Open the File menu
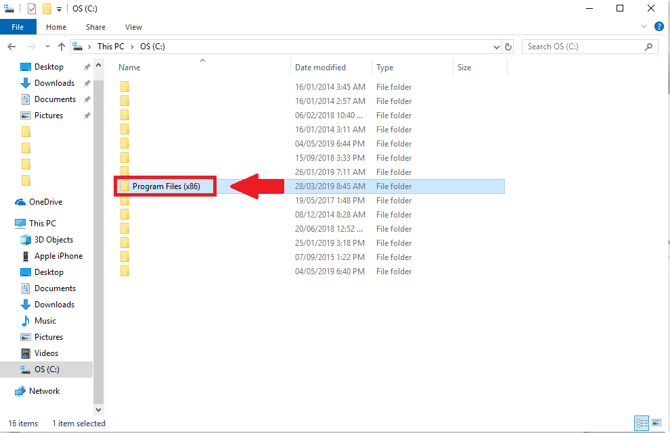The width and height of the screenshot is (670, 433). [18, 27]
